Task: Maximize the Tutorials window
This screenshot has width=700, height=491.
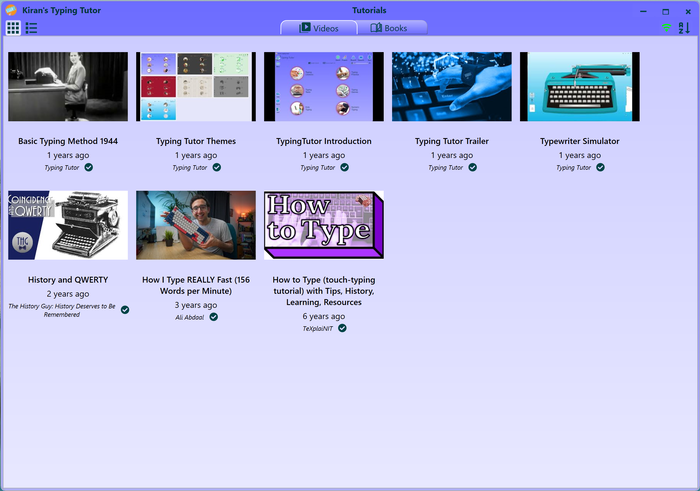Action: (666, 11)
